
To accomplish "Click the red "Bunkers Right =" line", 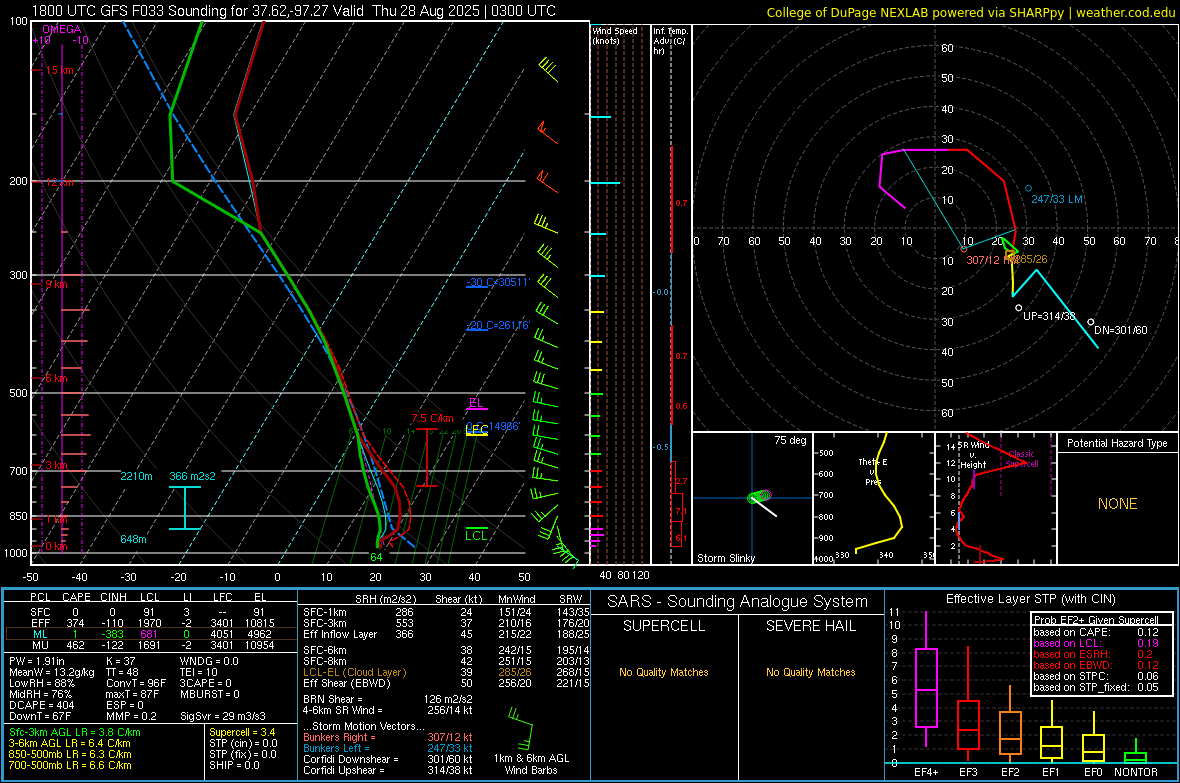I will (x=388, y=738).
